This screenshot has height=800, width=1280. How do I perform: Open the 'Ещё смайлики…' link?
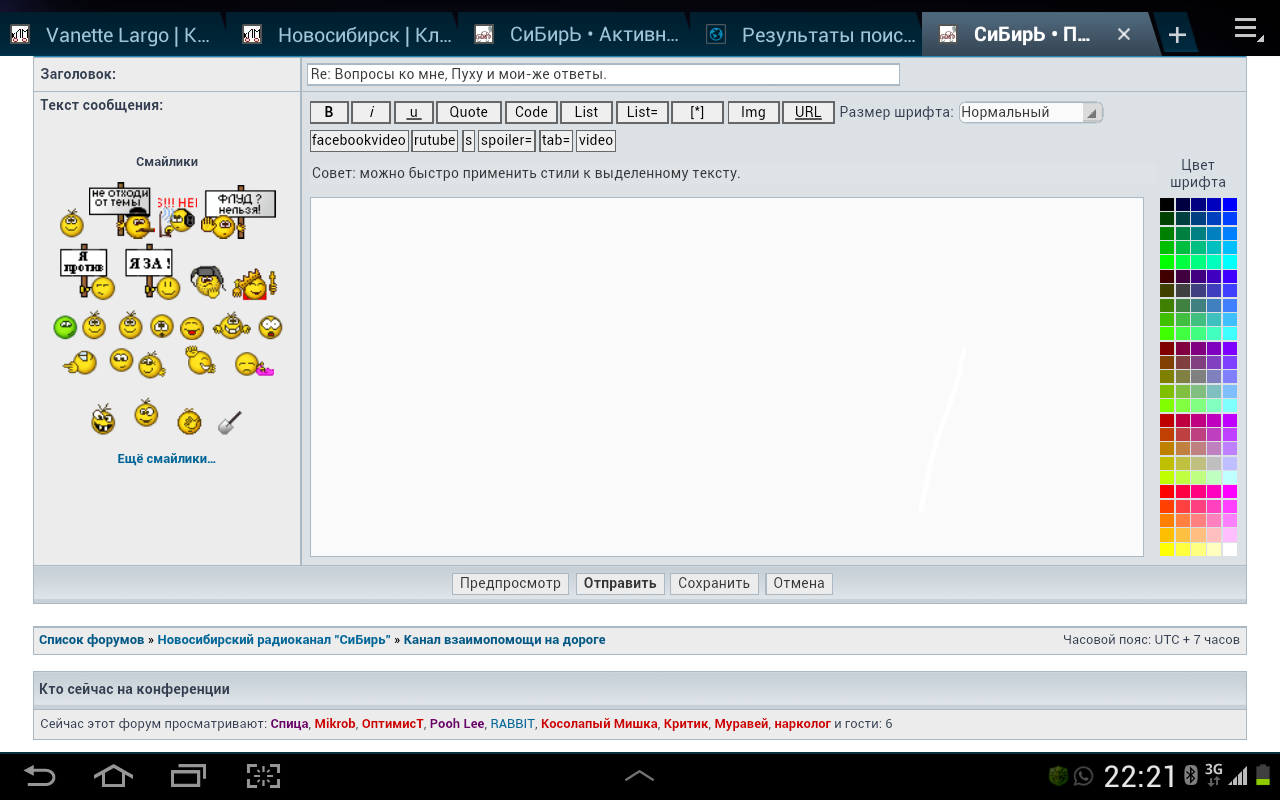tap(166, 459)
